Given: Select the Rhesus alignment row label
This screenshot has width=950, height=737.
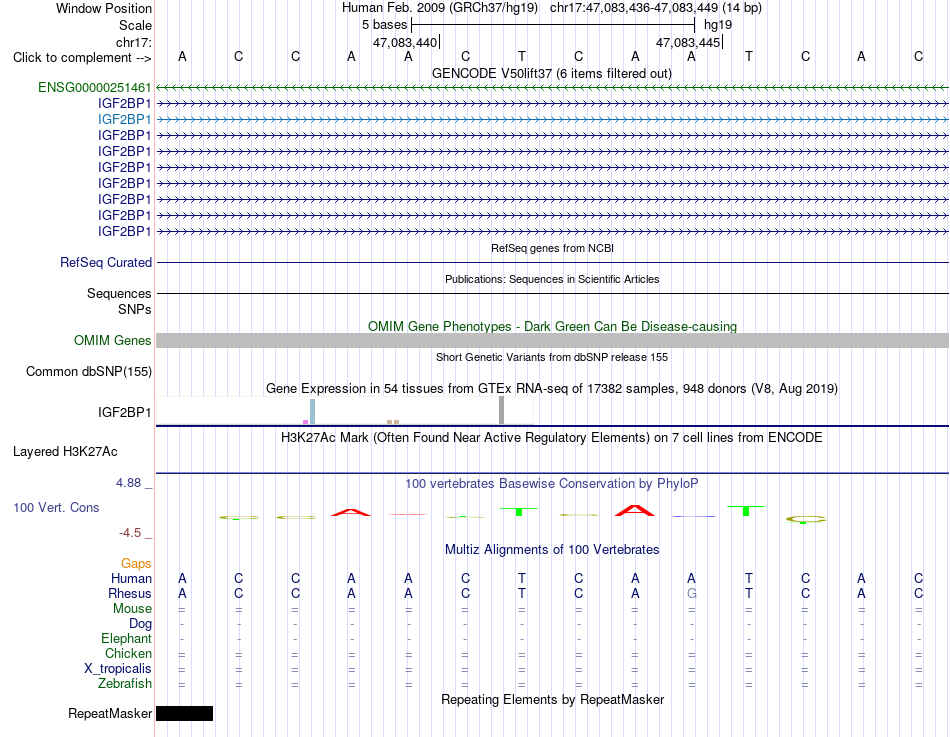Looking at the screenshot, I should tap(130, 594).
